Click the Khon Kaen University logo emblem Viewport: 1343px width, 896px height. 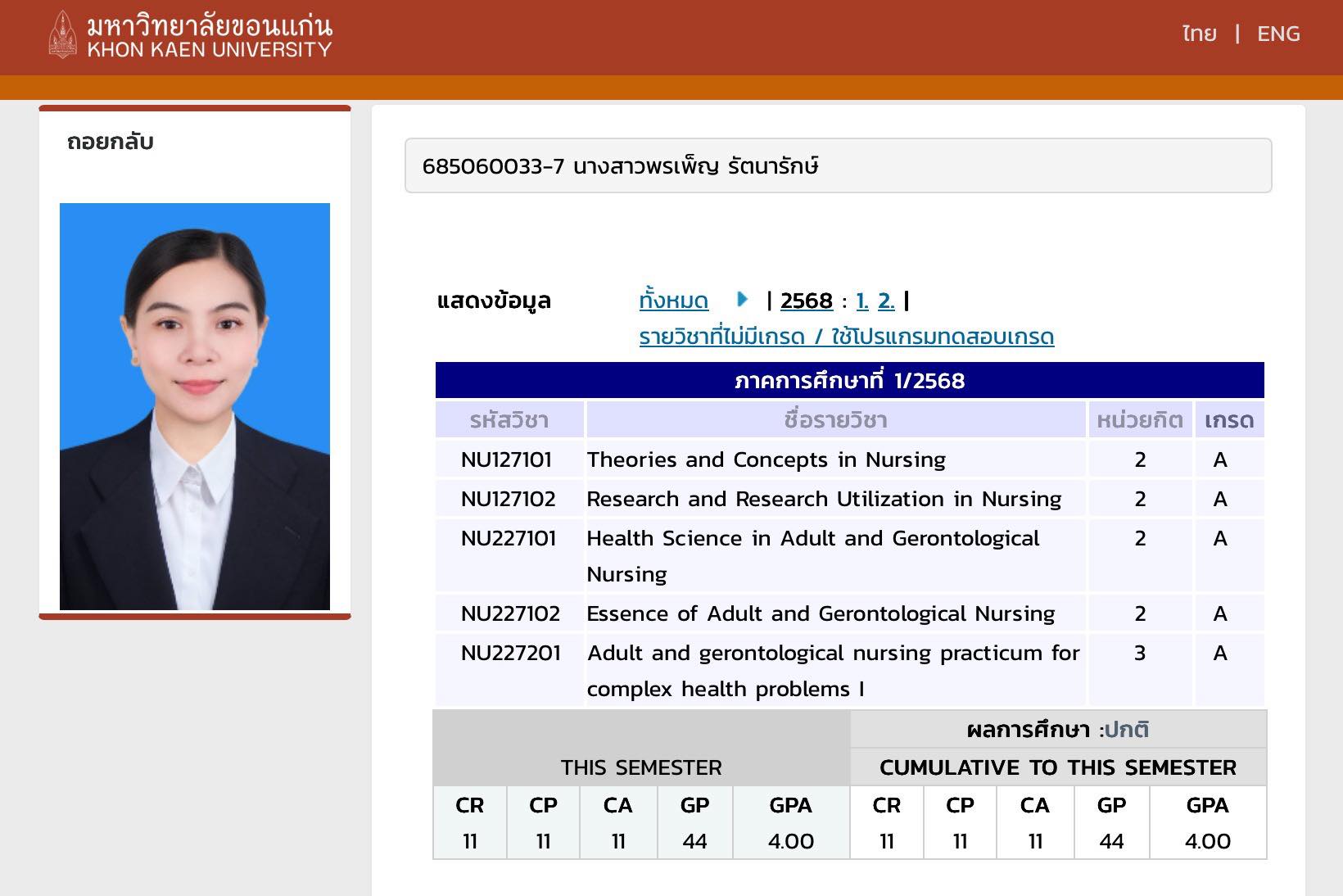62,34
